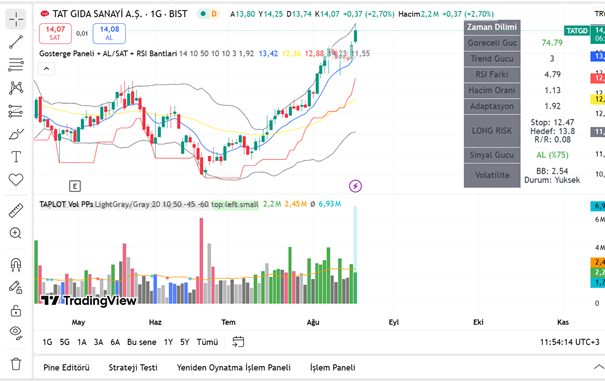The image size is (605, 381).
Task: Select the 1G time range
Action: [47, 342]
